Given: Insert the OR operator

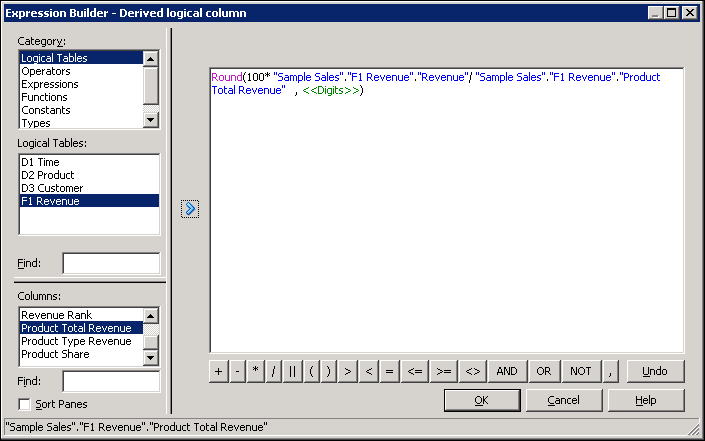Looking at the screenshot, I should 544,371.
